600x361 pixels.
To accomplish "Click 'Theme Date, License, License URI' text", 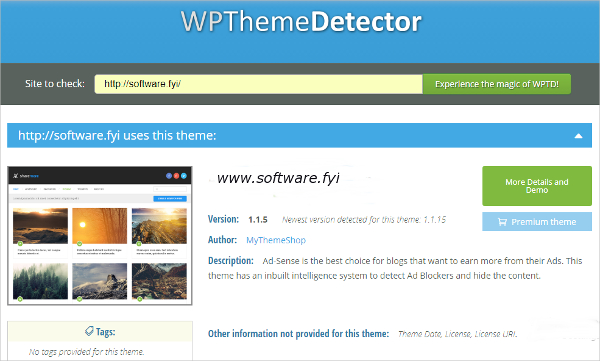I will [x=458, y=334].
